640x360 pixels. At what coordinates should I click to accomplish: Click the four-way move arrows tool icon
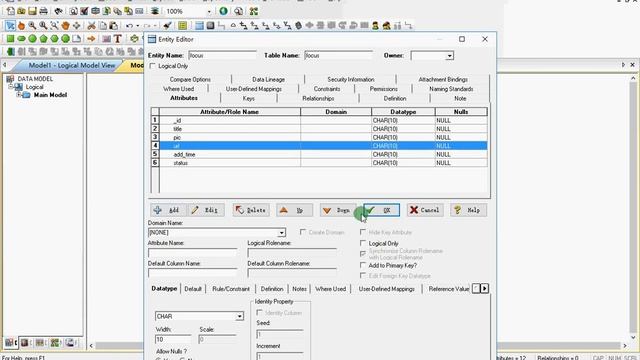[76, 26]
